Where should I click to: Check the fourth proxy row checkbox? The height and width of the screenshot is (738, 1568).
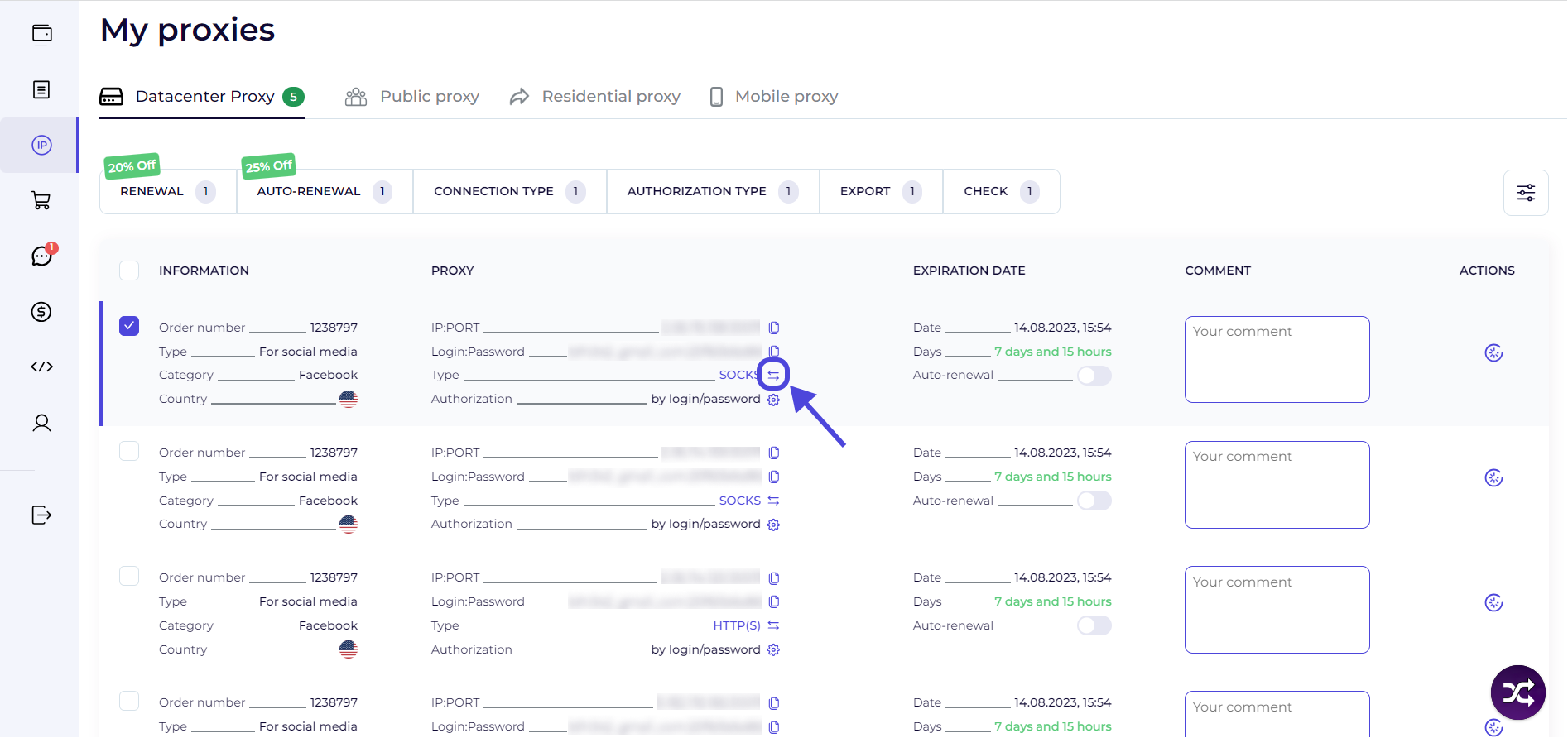click(x=129, y=701)
